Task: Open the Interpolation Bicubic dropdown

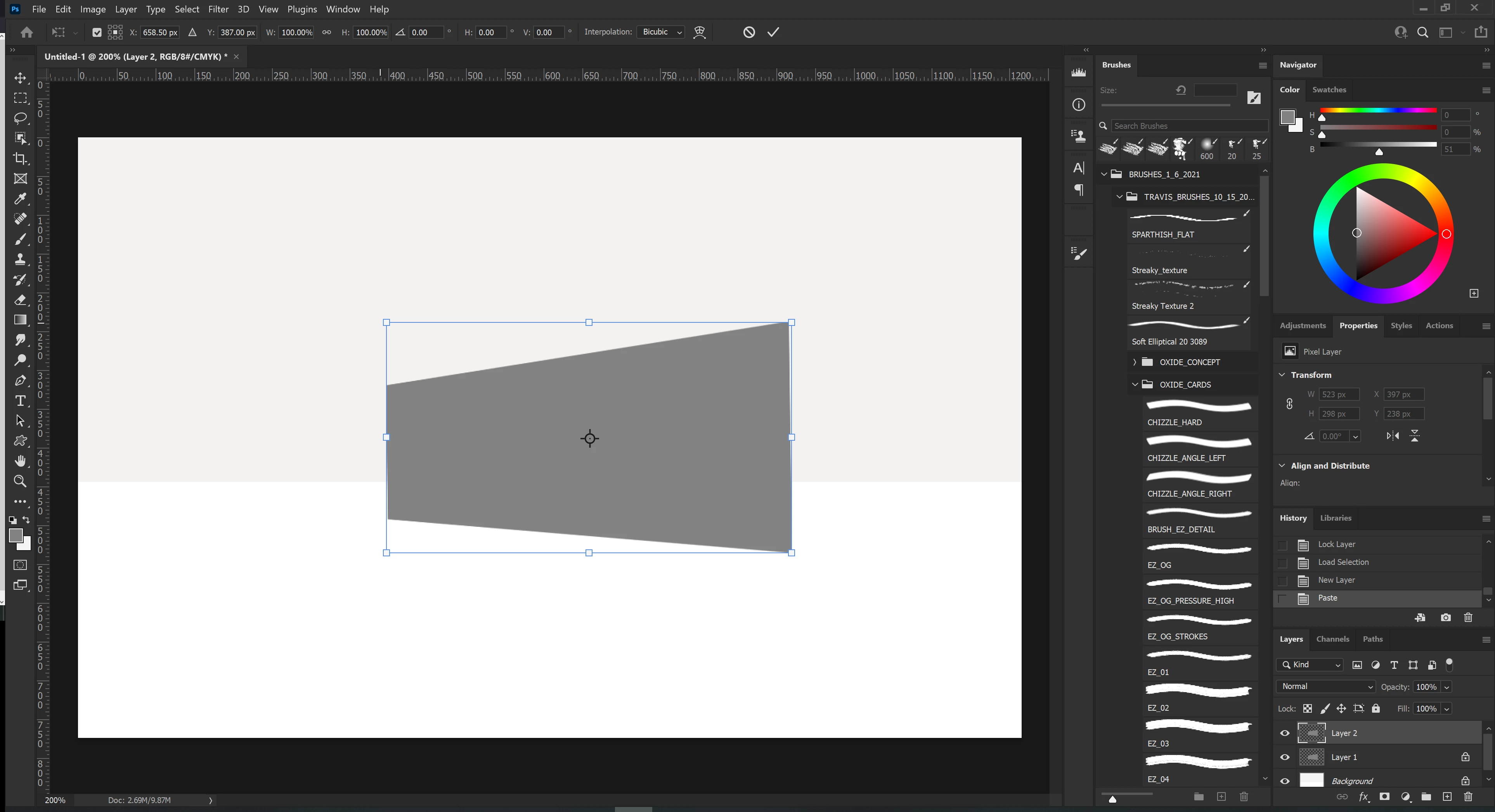Action: point(661,33)
